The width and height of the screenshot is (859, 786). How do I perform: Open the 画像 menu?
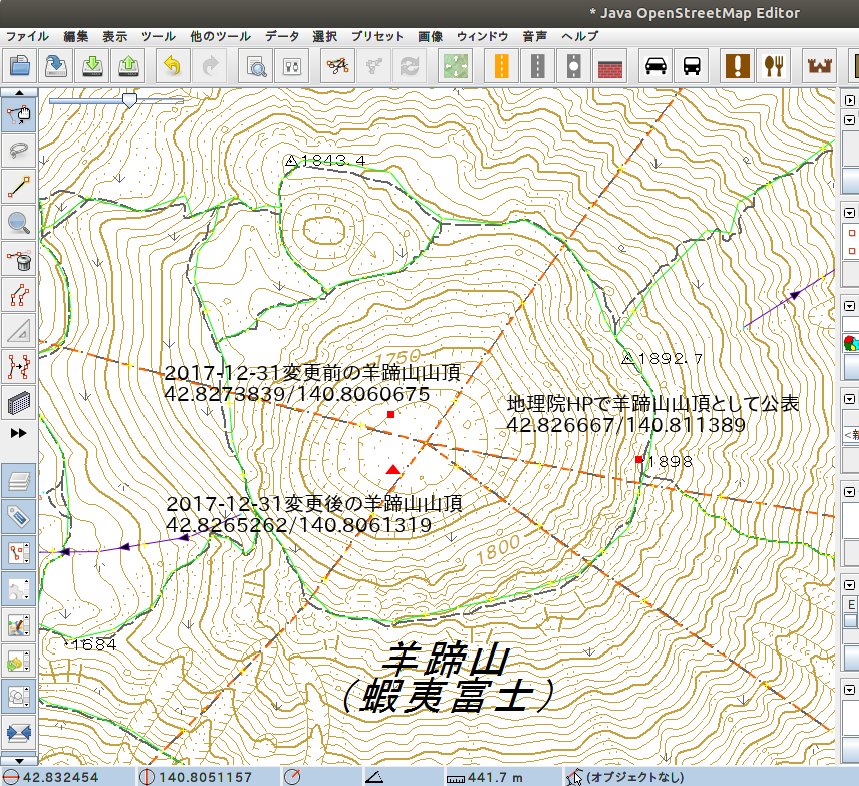point(430,36)
